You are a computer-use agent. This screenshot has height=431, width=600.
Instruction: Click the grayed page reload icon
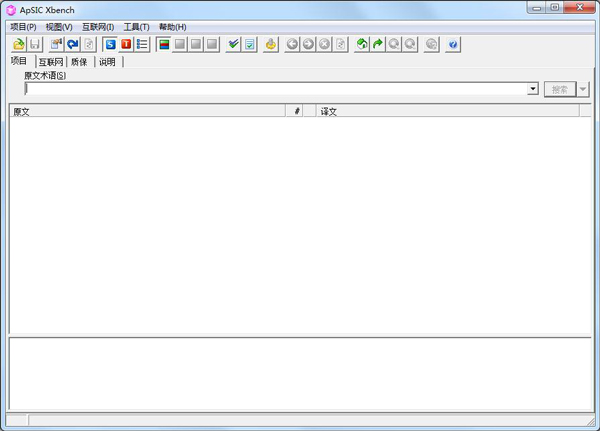[340, 44]
